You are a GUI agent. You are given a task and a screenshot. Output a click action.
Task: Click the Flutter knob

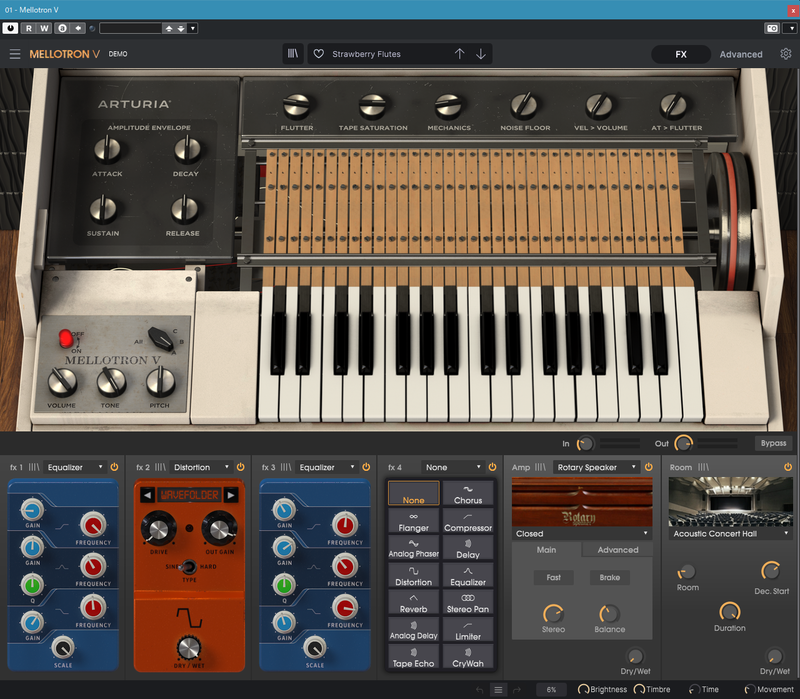[x=296, y=106]
